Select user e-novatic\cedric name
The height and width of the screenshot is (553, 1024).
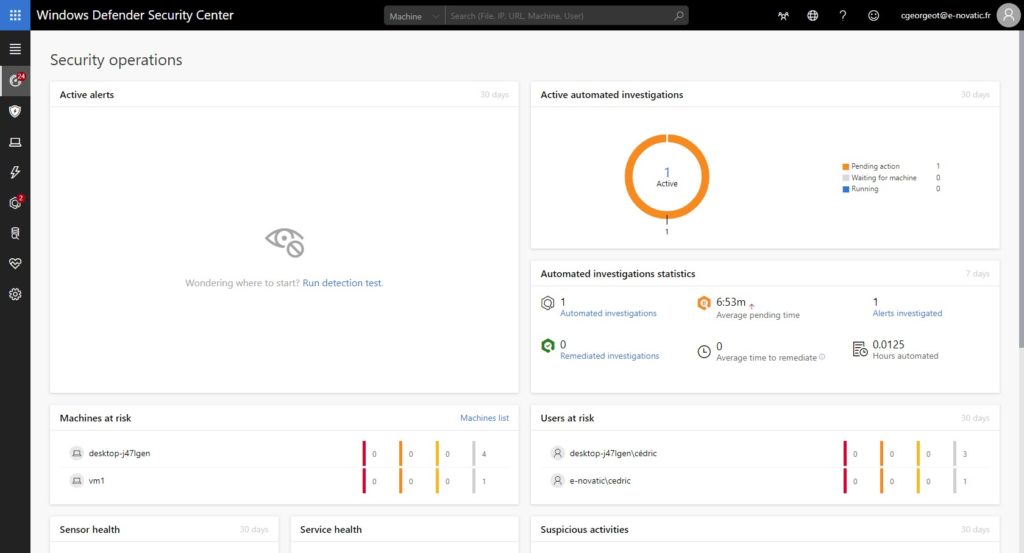tap(600, 481)
